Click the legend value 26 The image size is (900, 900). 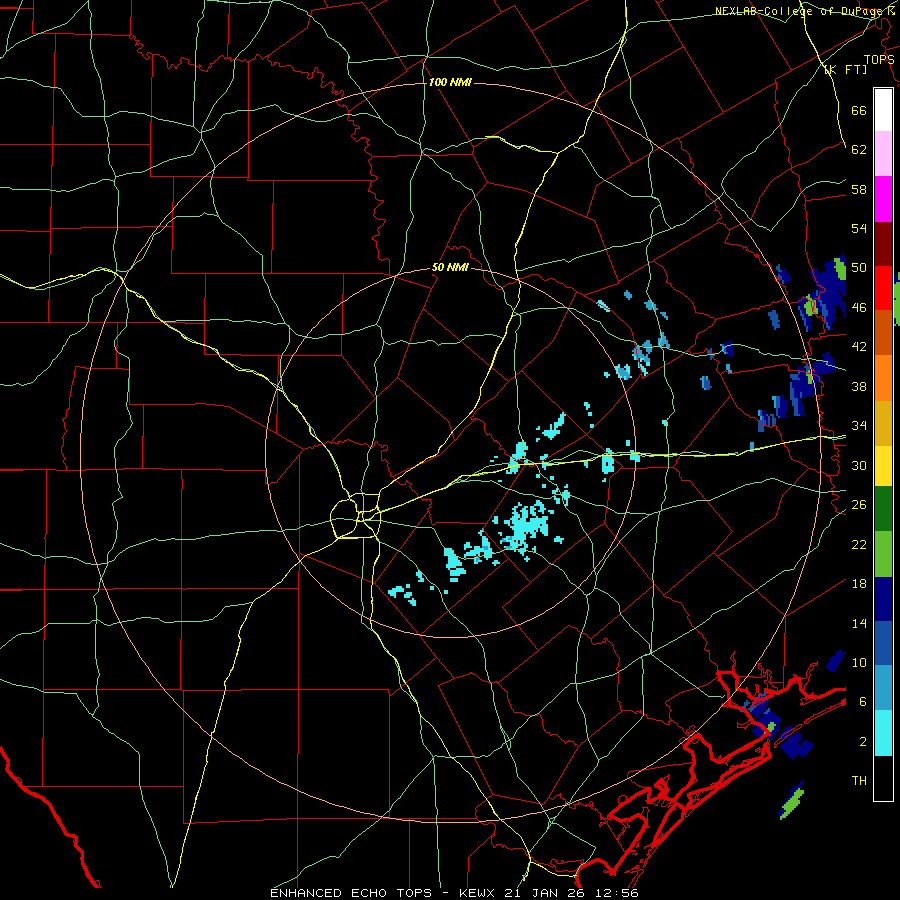pyautogui.click(x=859, y=505)
